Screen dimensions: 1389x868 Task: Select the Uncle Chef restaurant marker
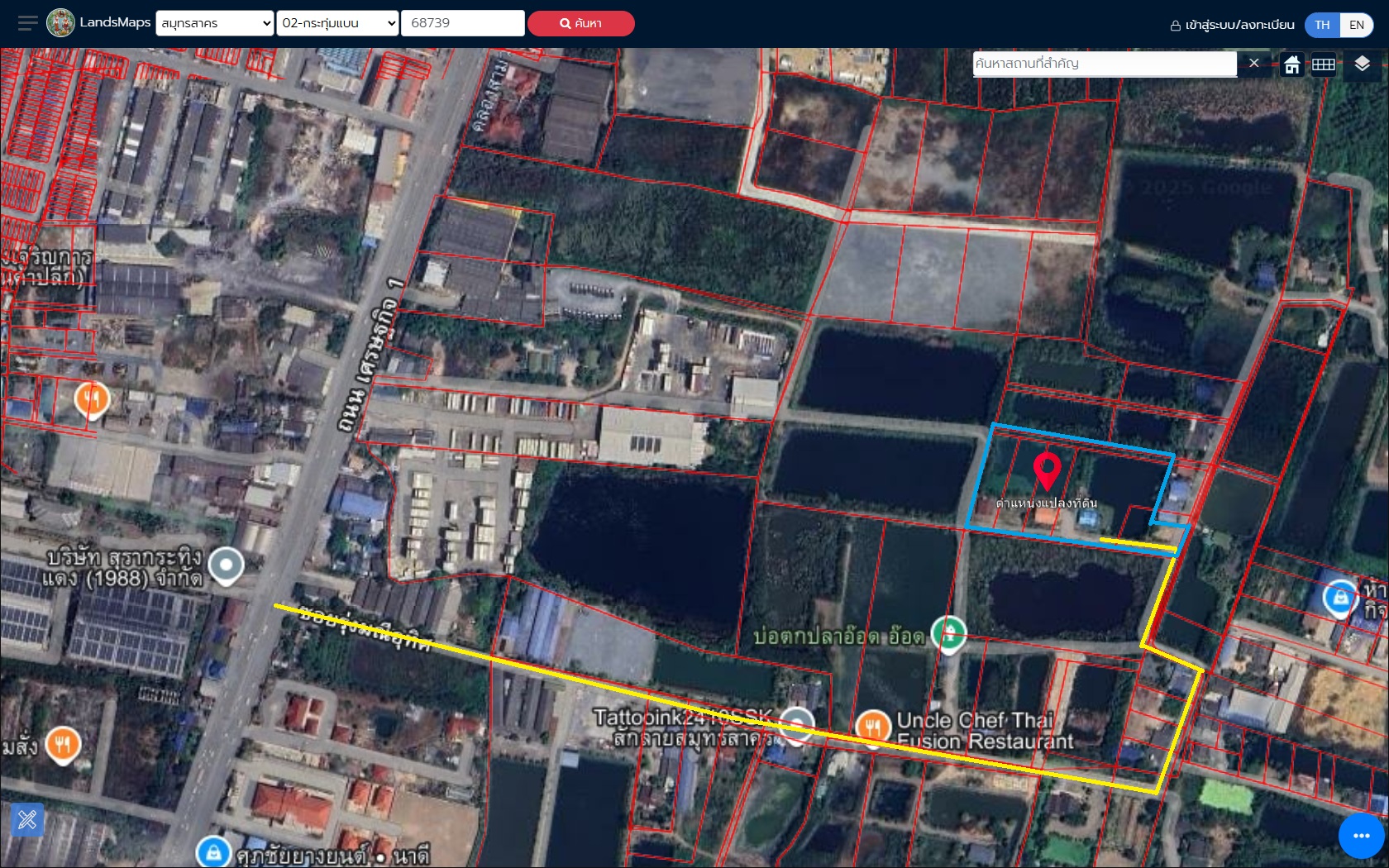pos(873,726)
